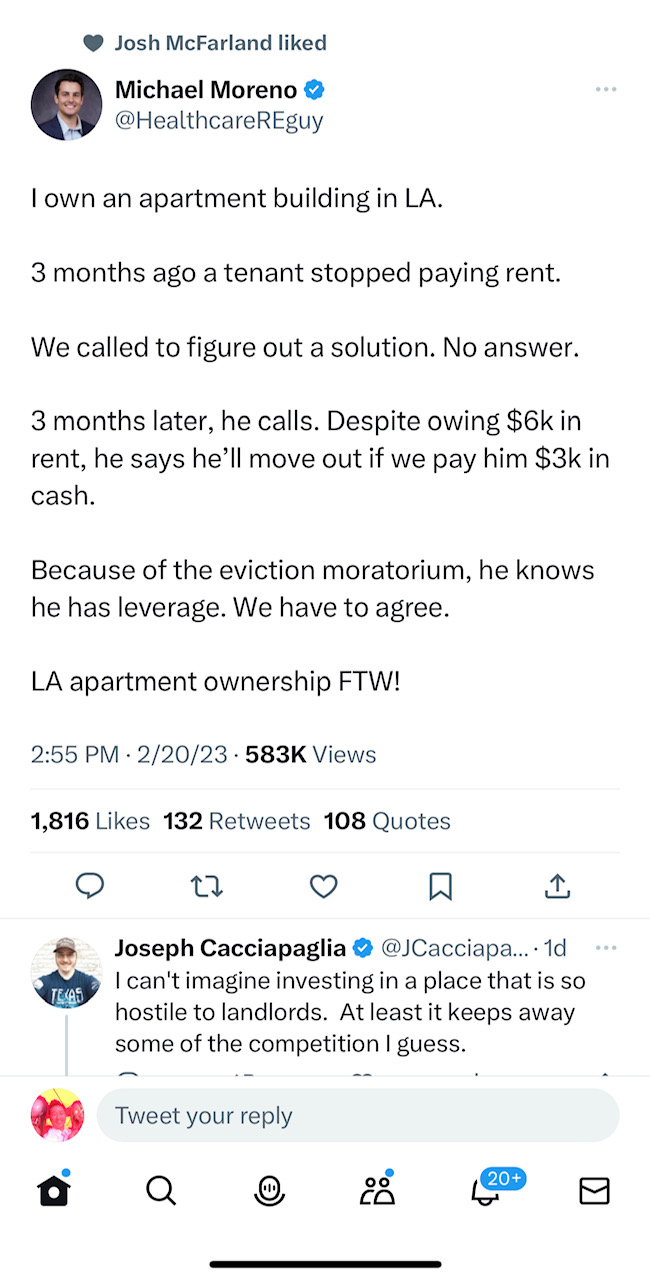This screenshot has height=1280, width=650.
Task: Share tweet via upload icon
Action: pyautogui.click(x=557, y=885)
